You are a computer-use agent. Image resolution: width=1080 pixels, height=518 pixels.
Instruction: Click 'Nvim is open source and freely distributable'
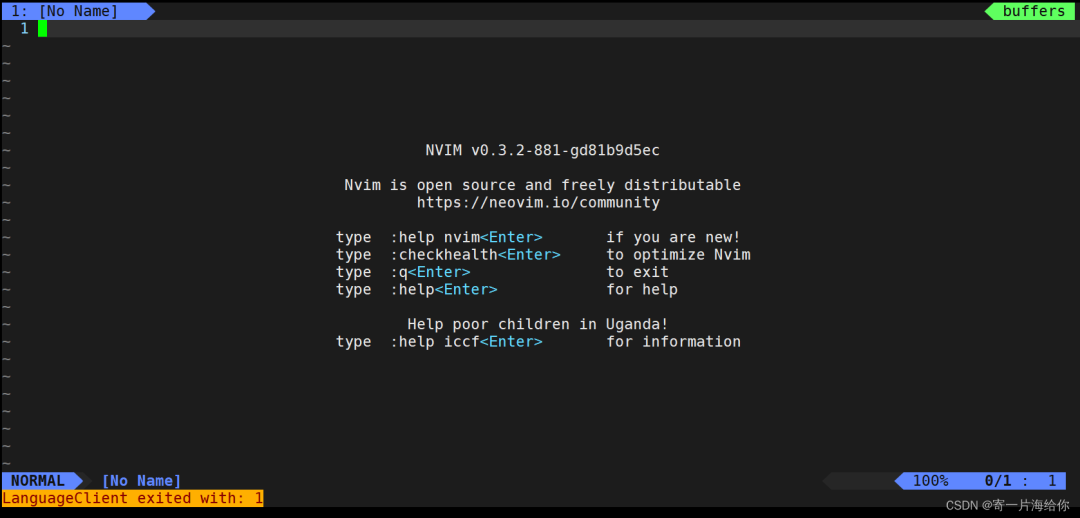pyautogui.click(x=543, y=185)
